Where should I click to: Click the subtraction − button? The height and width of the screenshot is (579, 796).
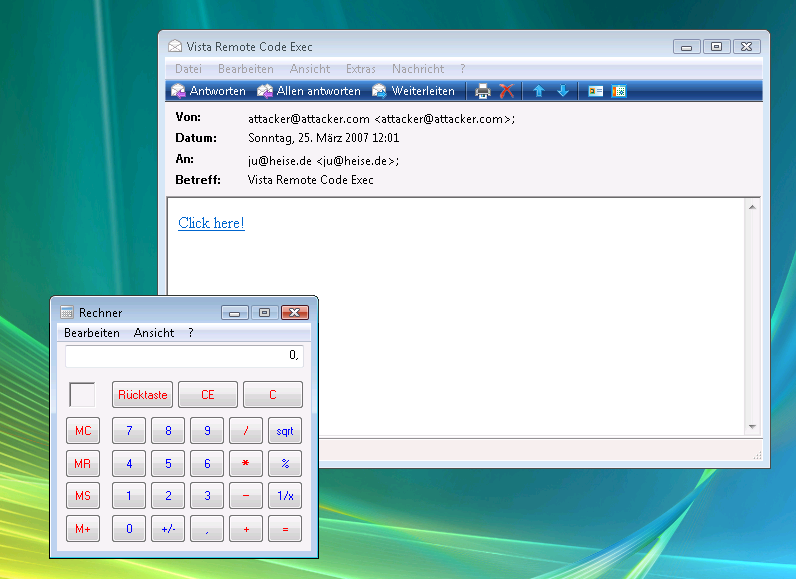click(246, 496)
